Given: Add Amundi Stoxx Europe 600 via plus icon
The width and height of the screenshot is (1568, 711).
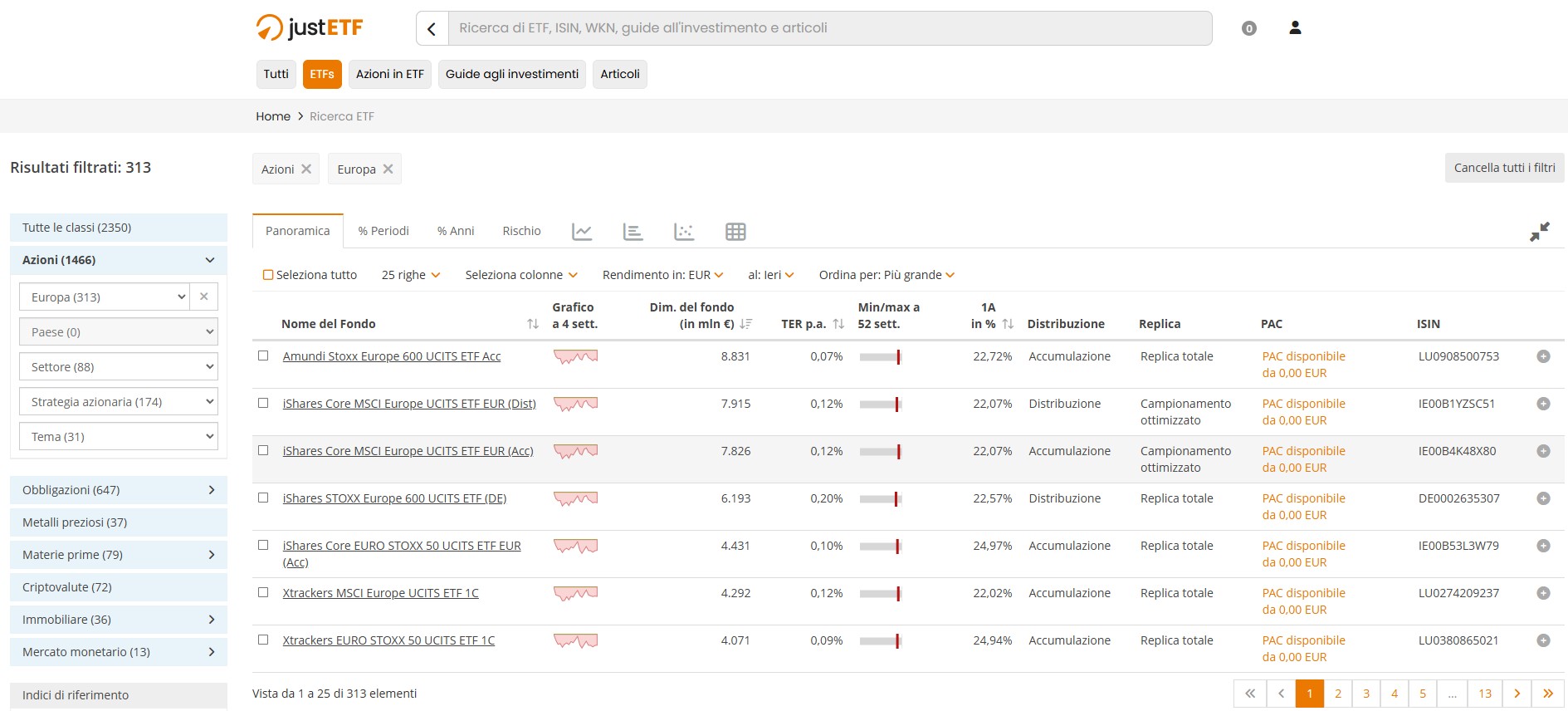Looking at the screenshot, I should coord(1543,356).
